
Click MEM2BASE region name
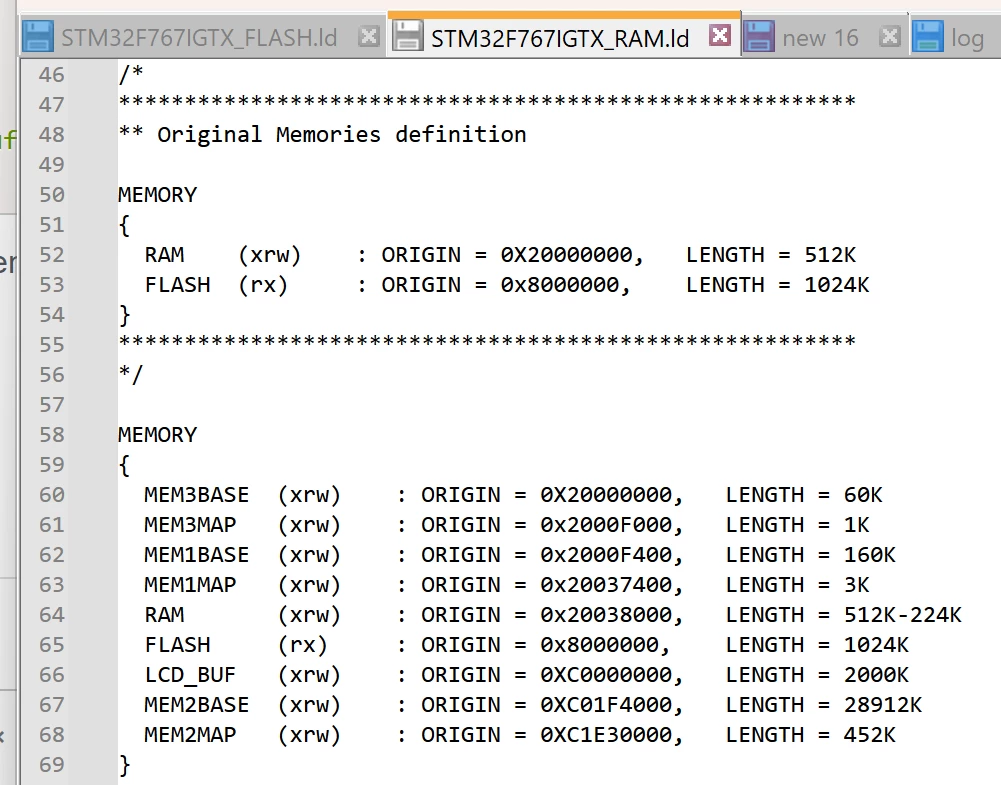point(197,705)
